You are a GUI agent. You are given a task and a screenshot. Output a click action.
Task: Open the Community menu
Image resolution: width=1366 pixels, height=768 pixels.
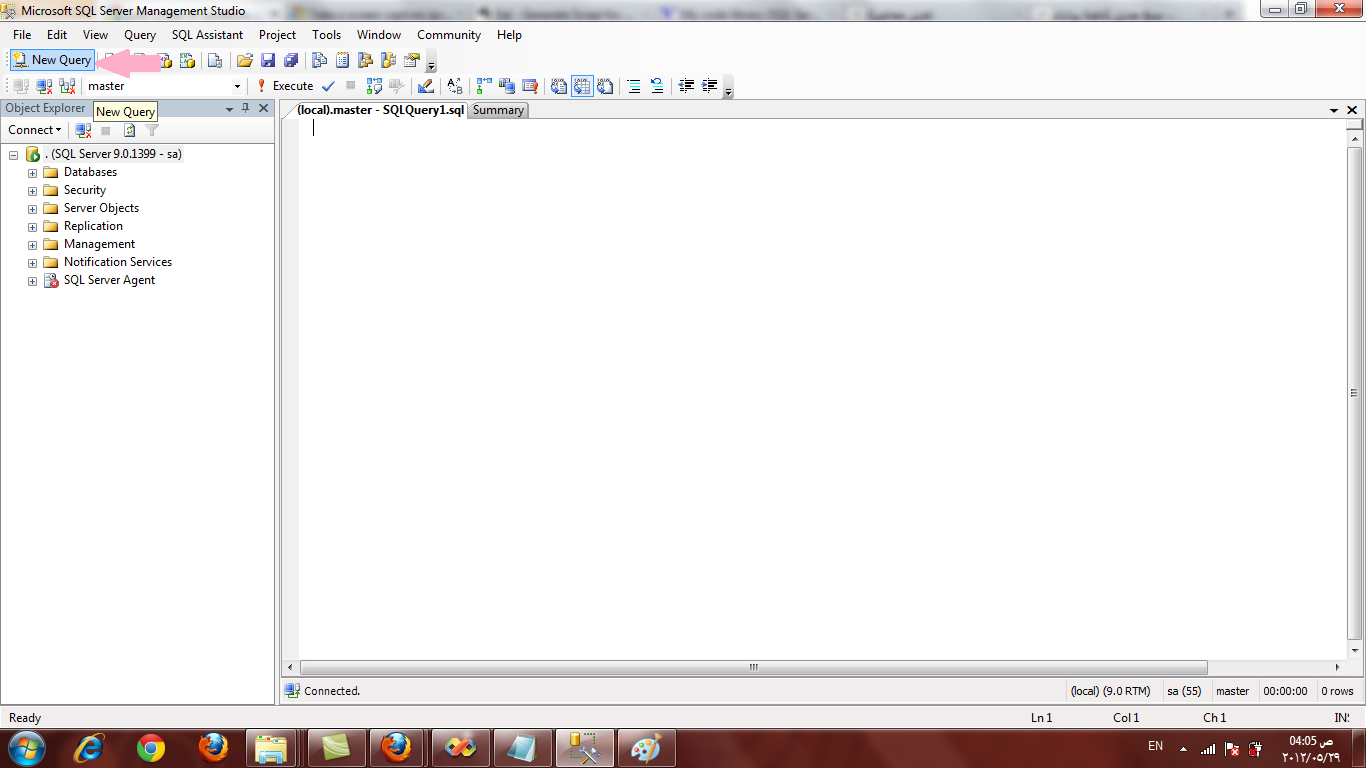point(449,35)
